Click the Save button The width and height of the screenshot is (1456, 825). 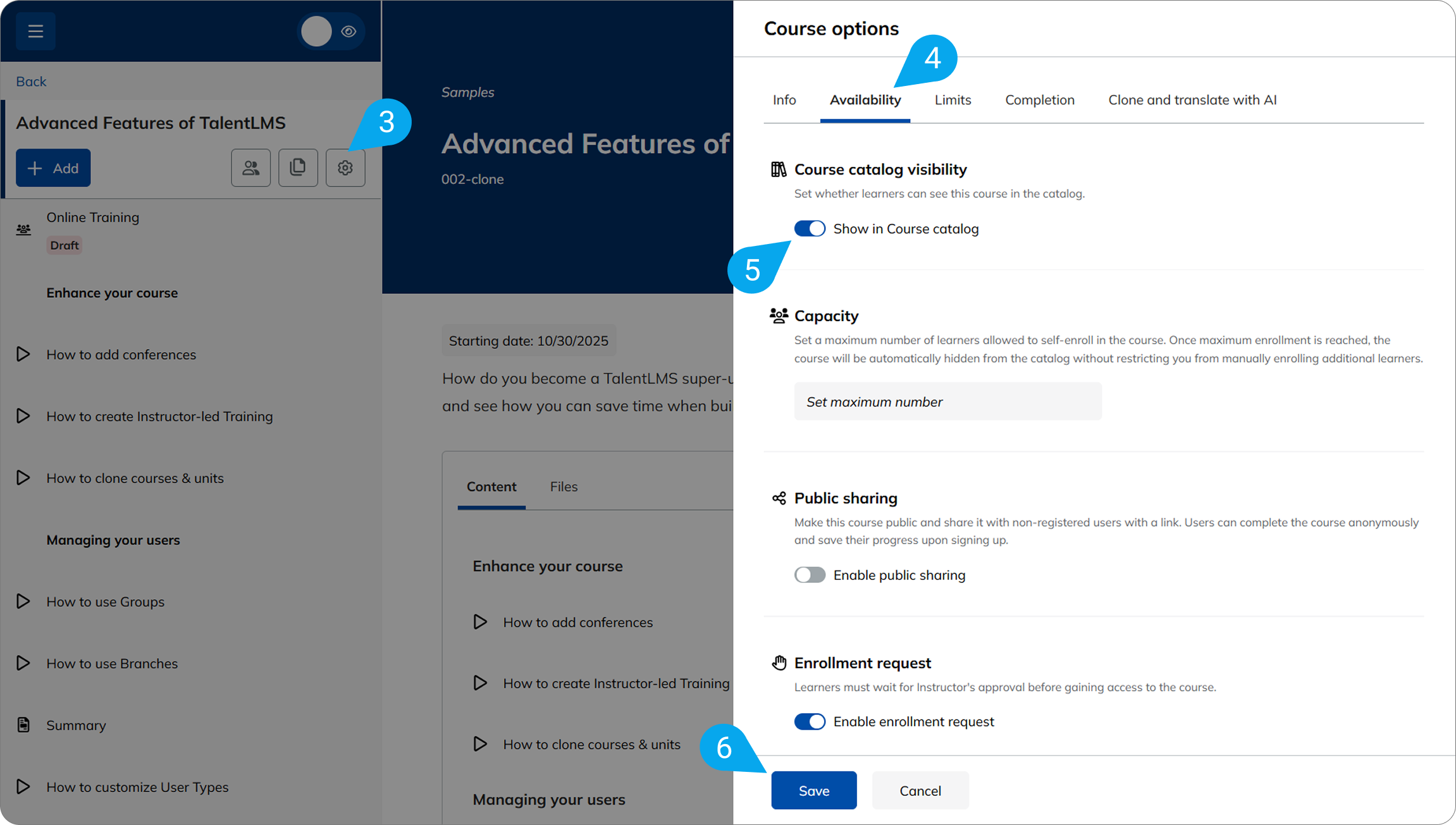point(813,790)
